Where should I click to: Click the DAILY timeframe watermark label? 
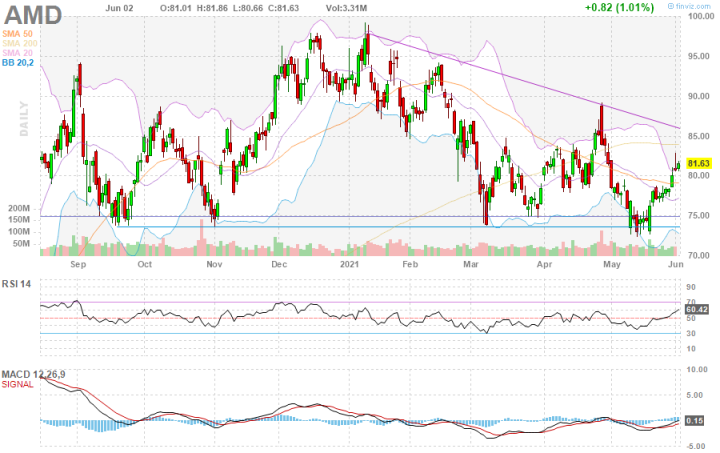pyautogui.click(x=24, y=119)
